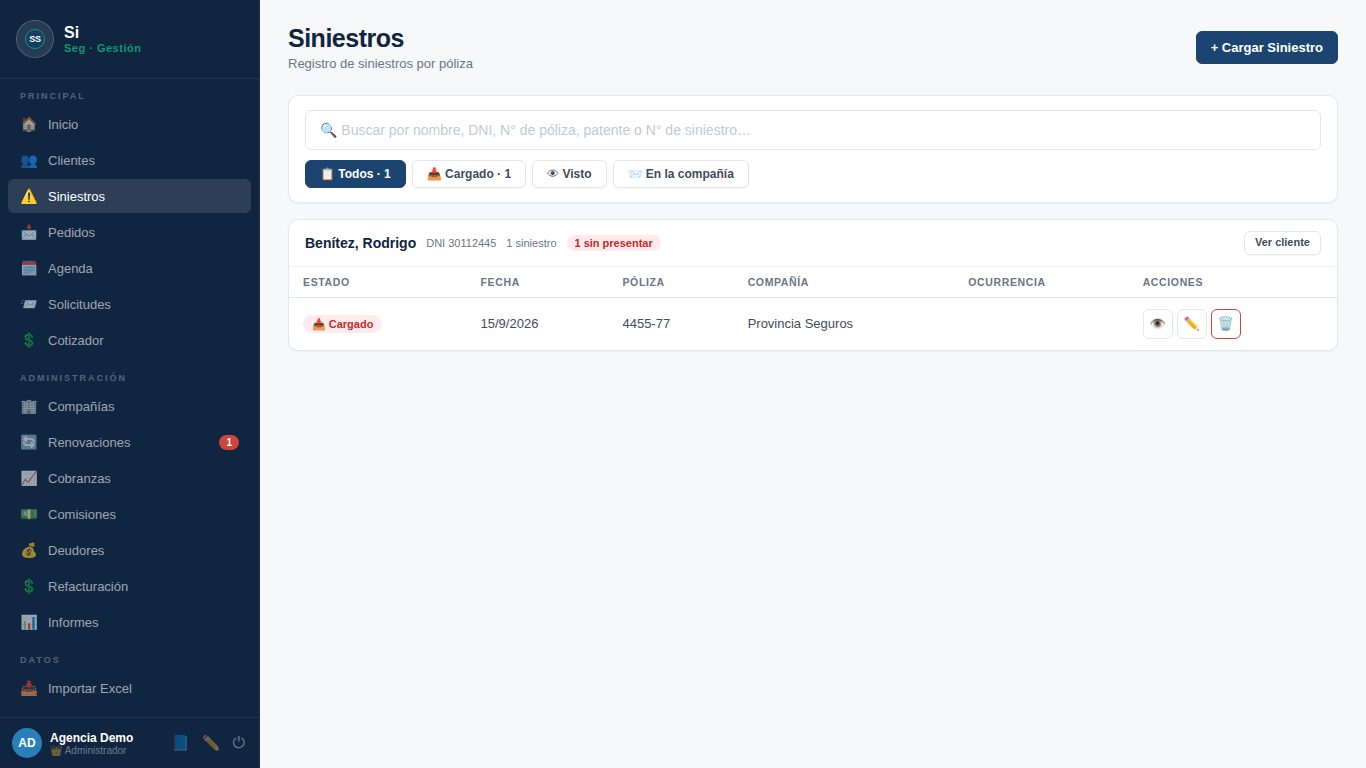Click the book icon beside Agencia Demo
The image size is (1366, 768).
[x=180, y=743]
